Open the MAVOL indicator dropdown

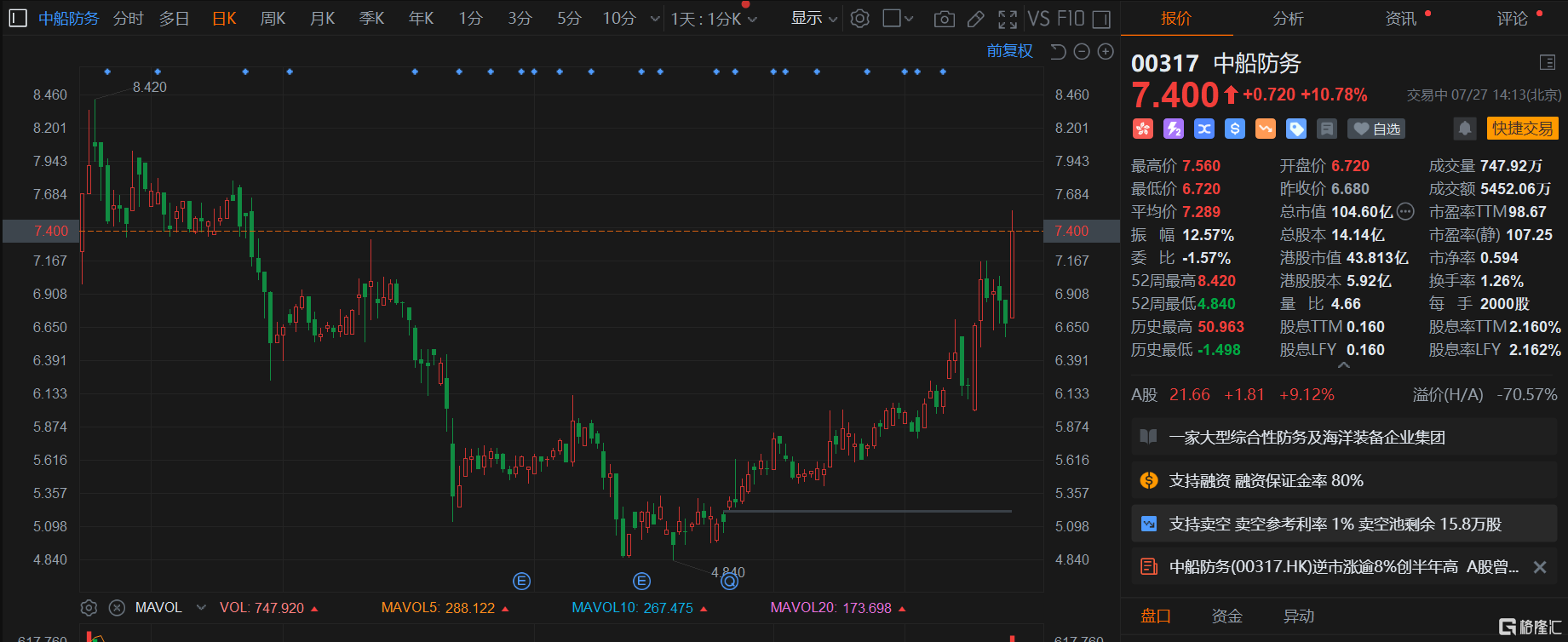(x=201, y=608)
